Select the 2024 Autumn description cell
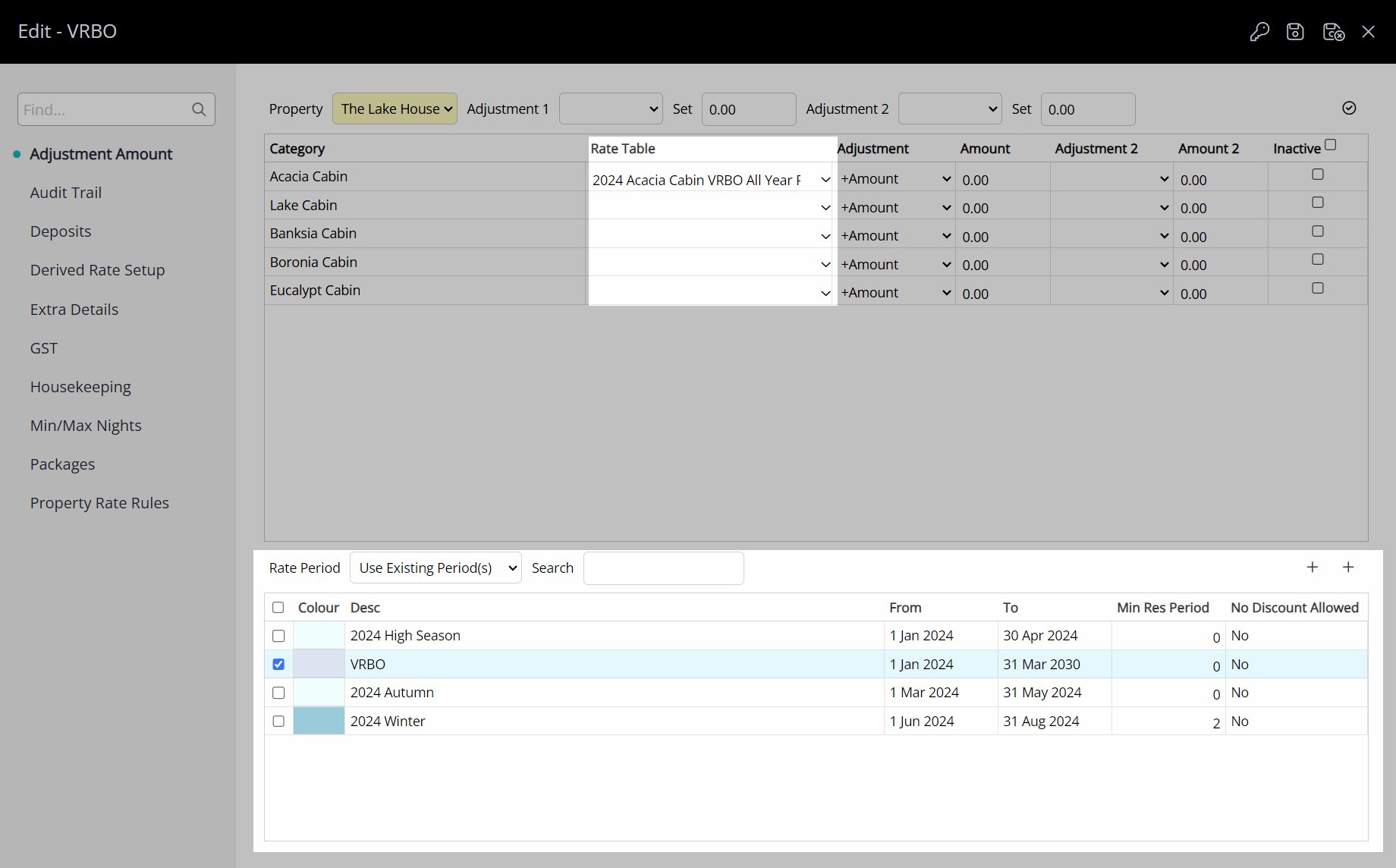Screen dimensions: 1396x868 615,693
